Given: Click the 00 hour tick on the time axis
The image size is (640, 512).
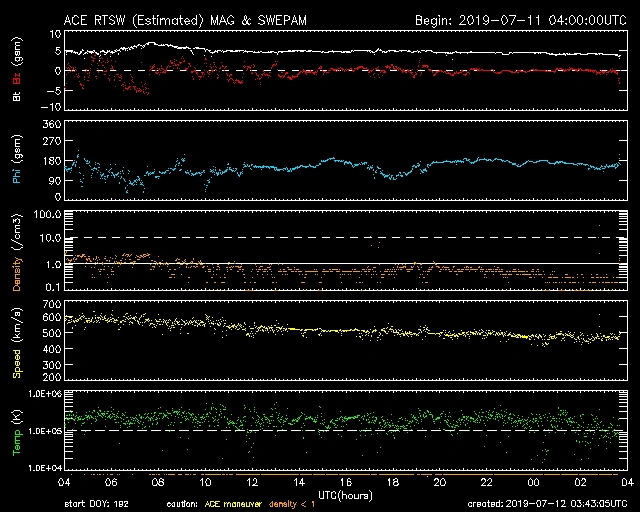Looking at the screenshot, I should point(532,482).
